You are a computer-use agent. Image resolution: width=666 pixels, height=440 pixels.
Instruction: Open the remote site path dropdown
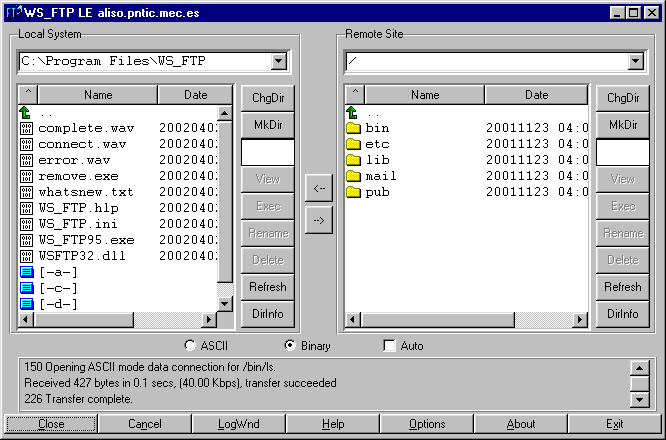tap(635, 62)
